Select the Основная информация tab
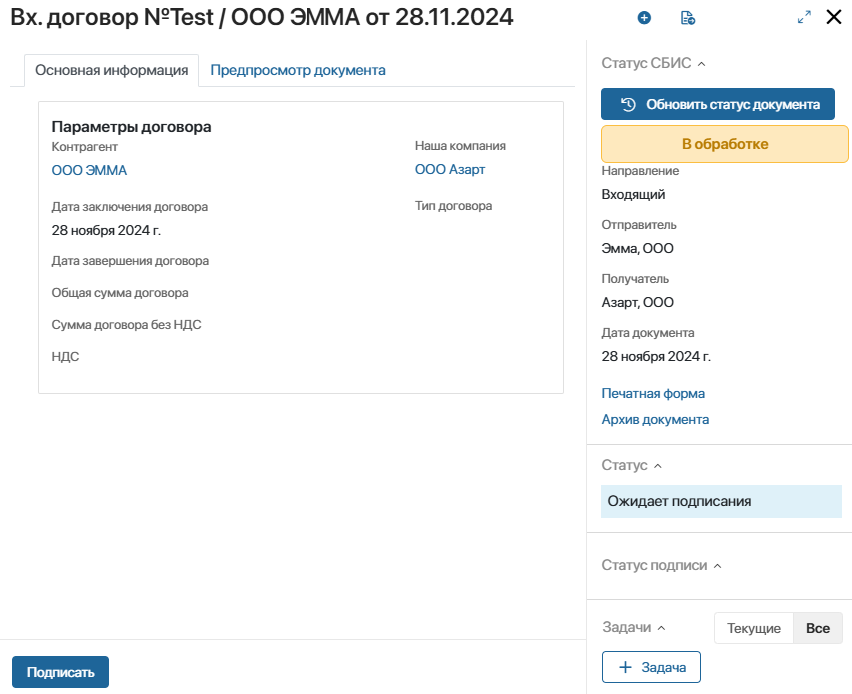This screenshot has height=694, width=852. (x=111, y=70)
